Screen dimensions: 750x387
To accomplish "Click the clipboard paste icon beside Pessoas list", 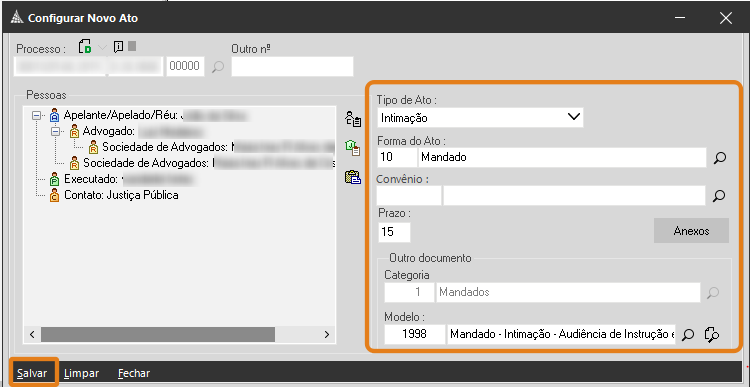I will pyautogui.click(x=353, y=177).
